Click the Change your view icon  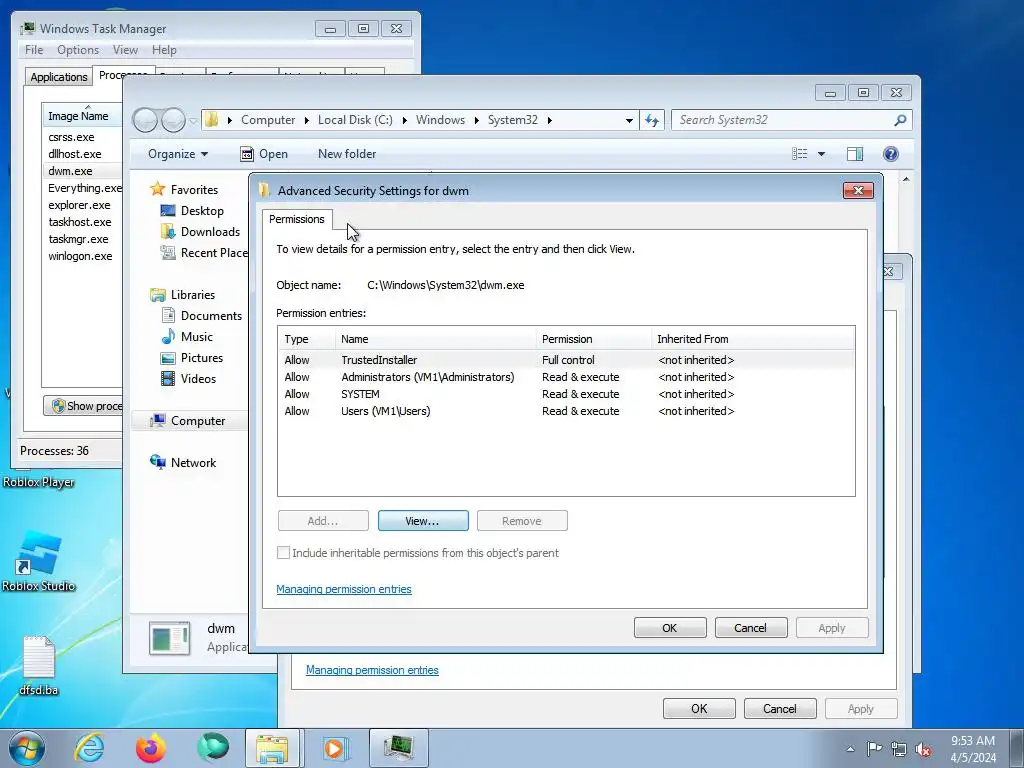[799, 154]
